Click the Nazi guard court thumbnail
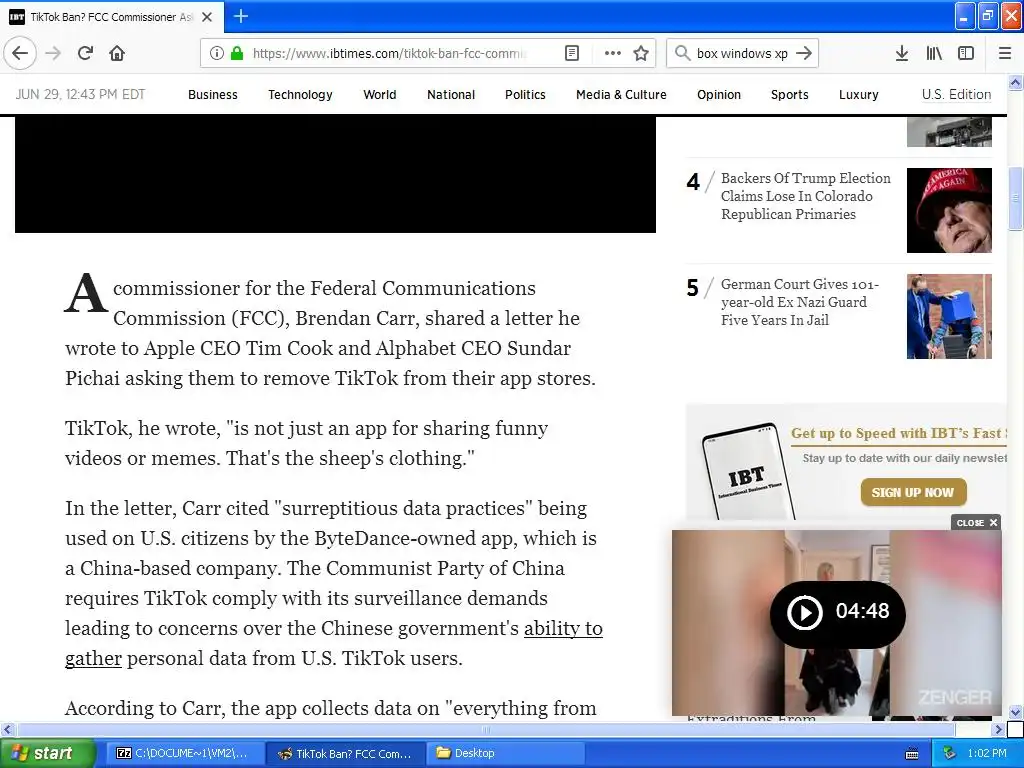 [x=949, y=316]
